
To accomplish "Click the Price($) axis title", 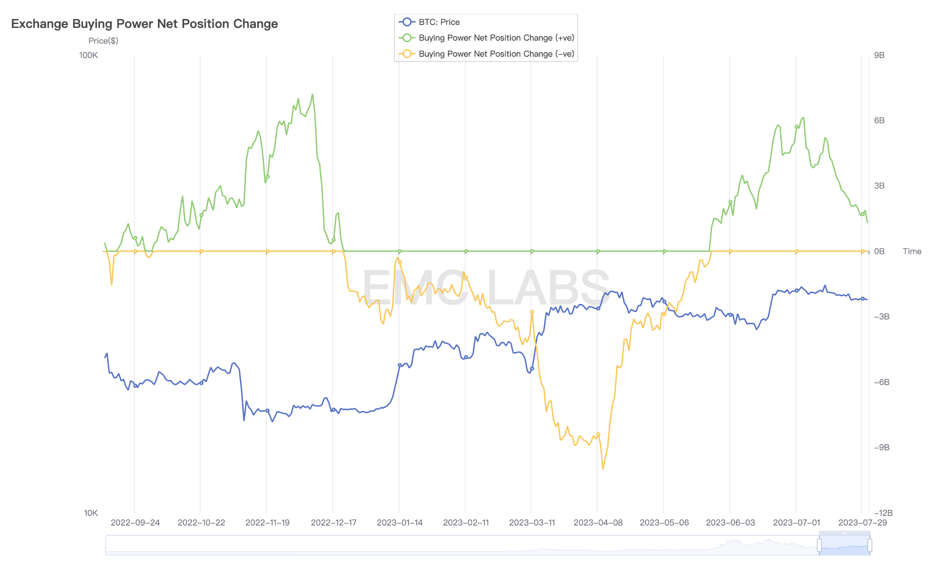I will click(103, 41).
